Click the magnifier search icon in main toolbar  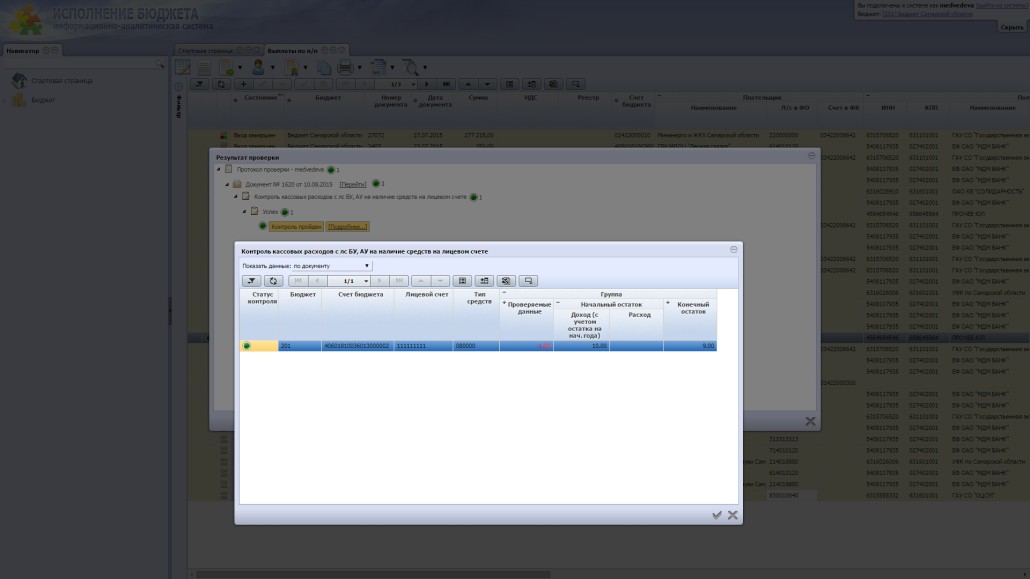(x=410, y=67)
